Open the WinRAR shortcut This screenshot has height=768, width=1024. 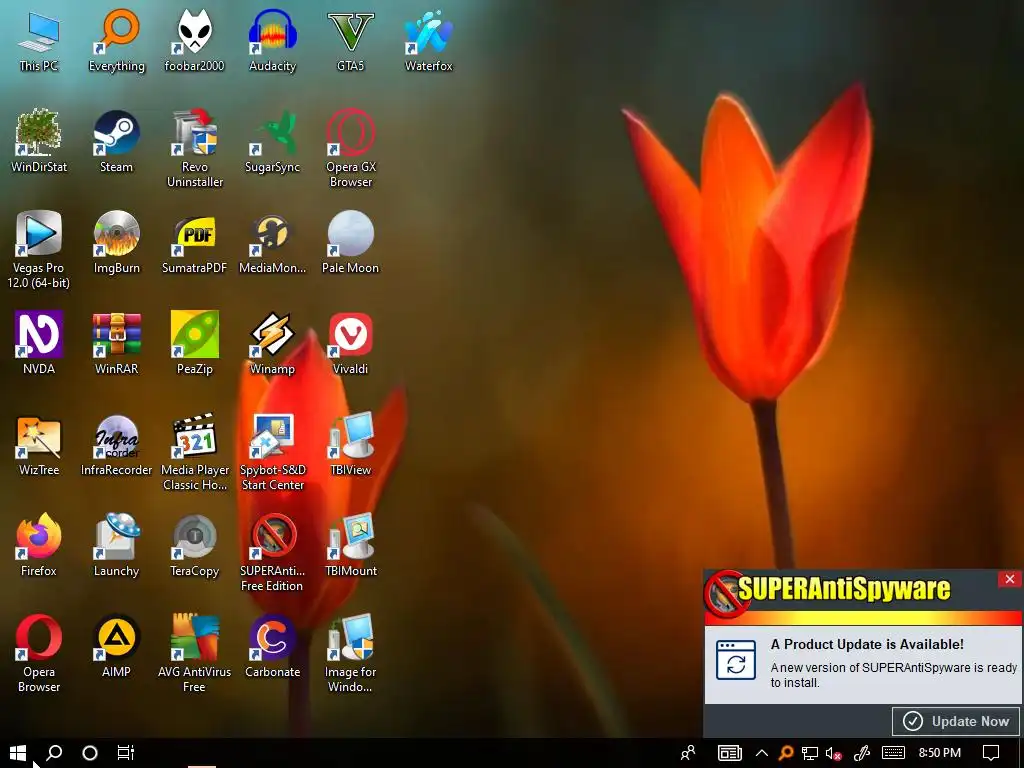click(116, 343)
